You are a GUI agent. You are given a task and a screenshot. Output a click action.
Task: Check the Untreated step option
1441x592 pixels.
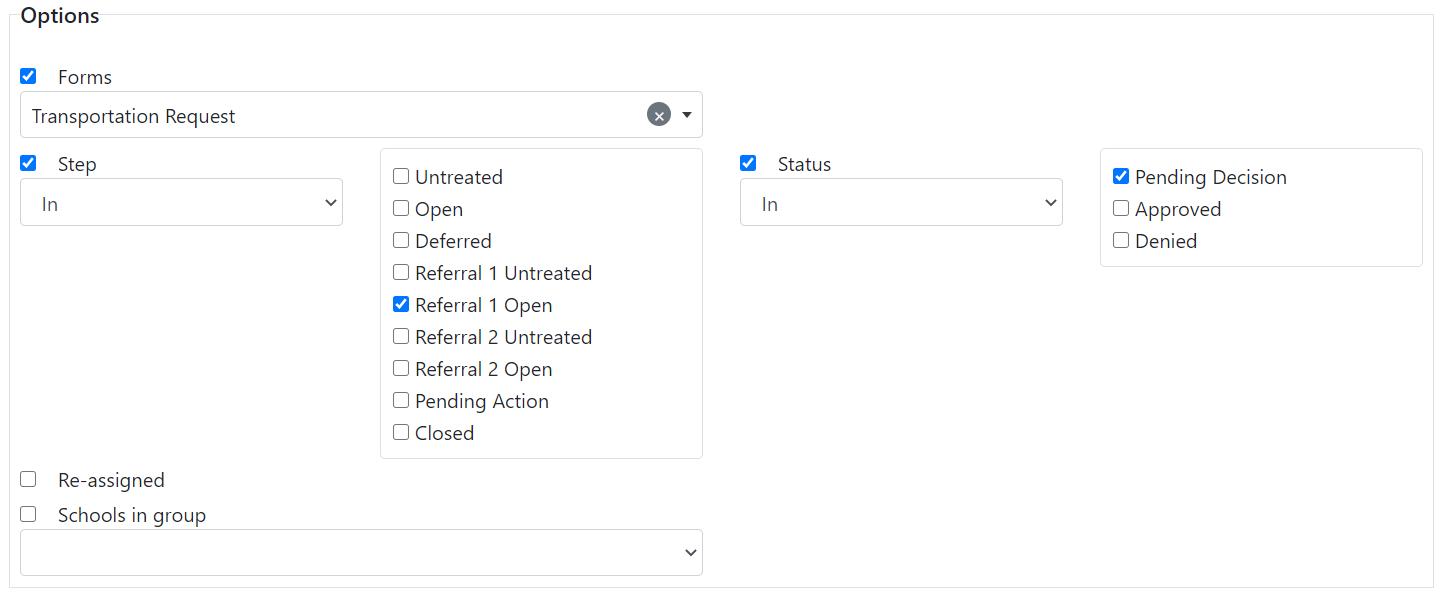coord(401,175)
